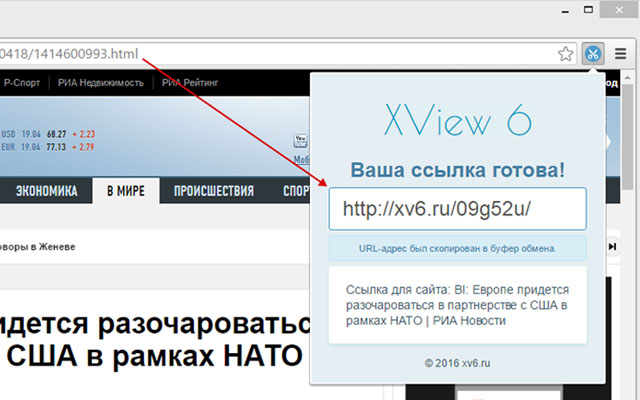Minimize the browser window

(x=565, y=11)
